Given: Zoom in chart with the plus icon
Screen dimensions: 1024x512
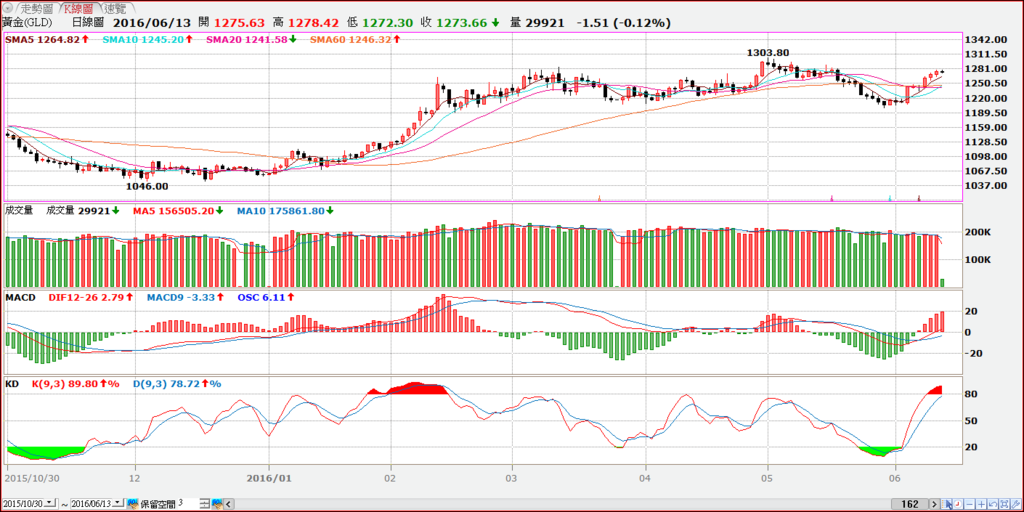Looking at the screenshot, I should pos(982,504).
